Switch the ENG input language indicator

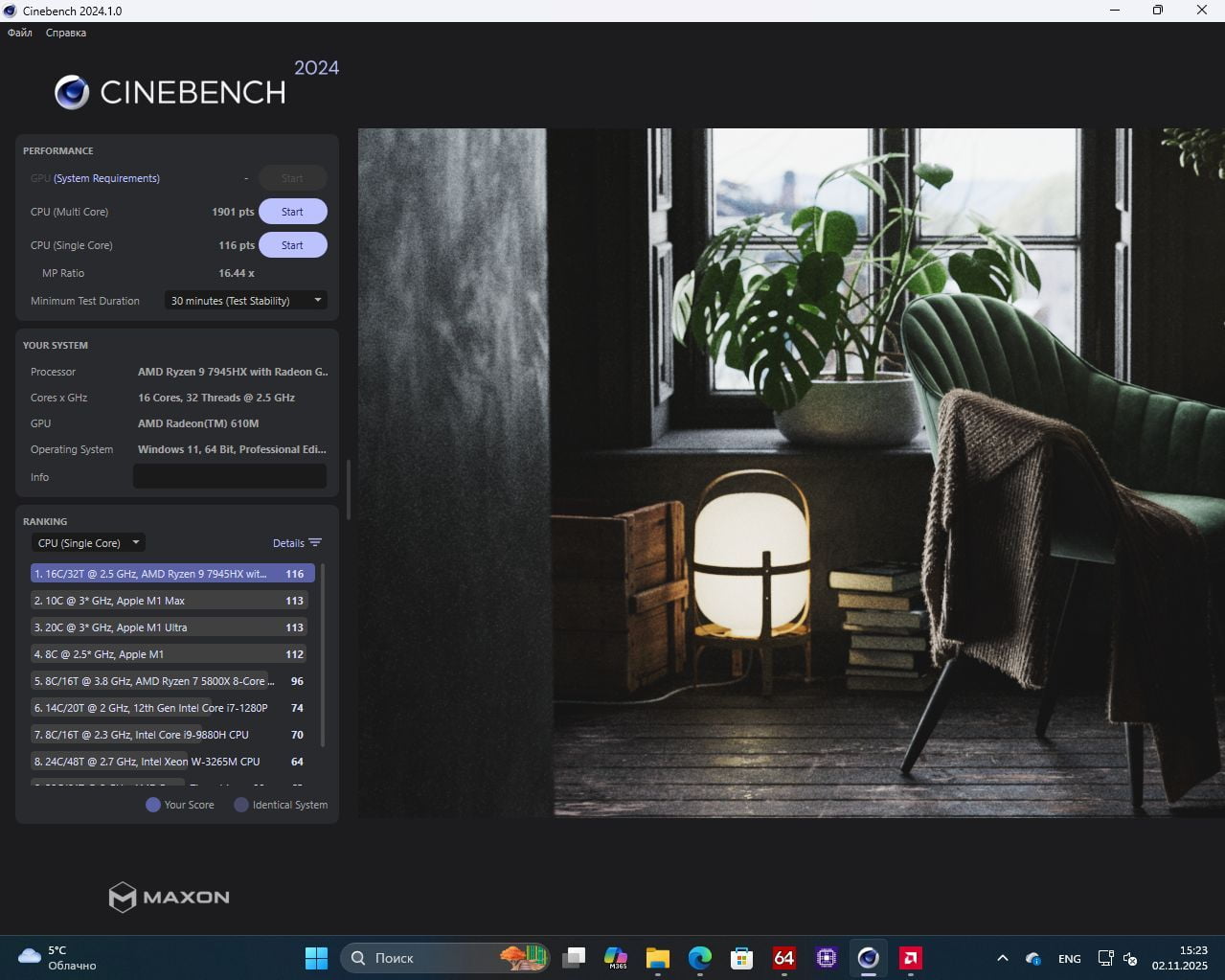pos(1070,958)
